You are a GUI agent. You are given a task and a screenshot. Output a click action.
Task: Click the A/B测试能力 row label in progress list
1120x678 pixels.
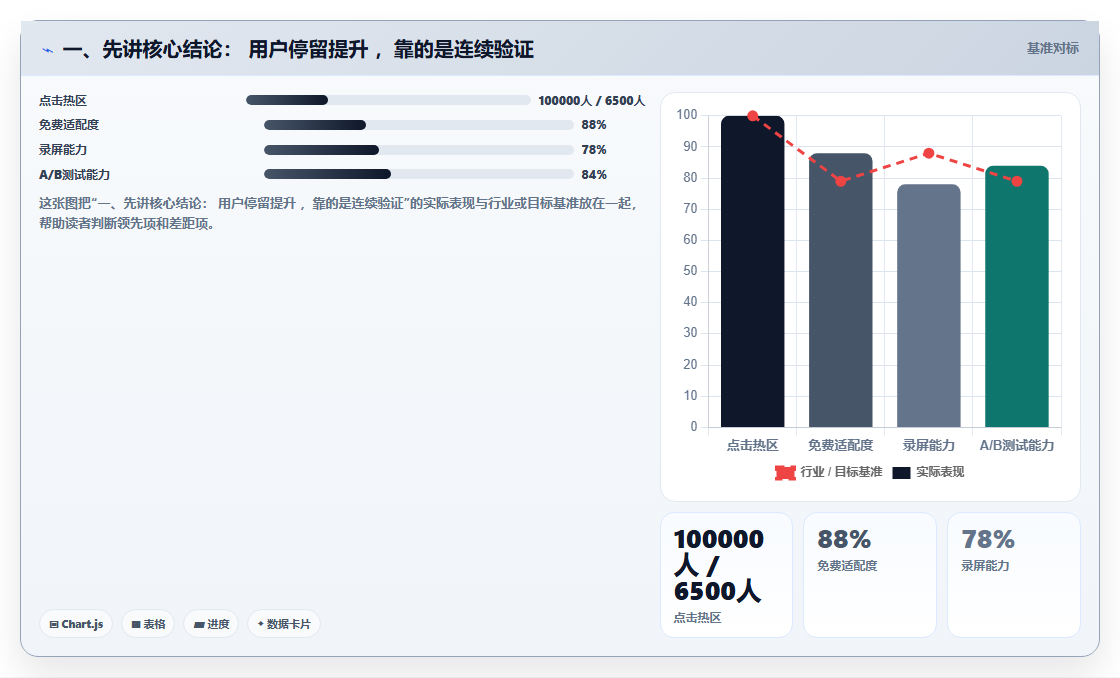tap(74, 175)
